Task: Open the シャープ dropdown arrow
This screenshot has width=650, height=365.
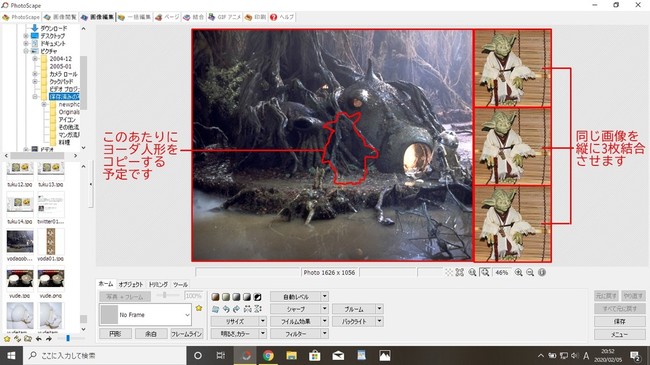Action: 325,309
